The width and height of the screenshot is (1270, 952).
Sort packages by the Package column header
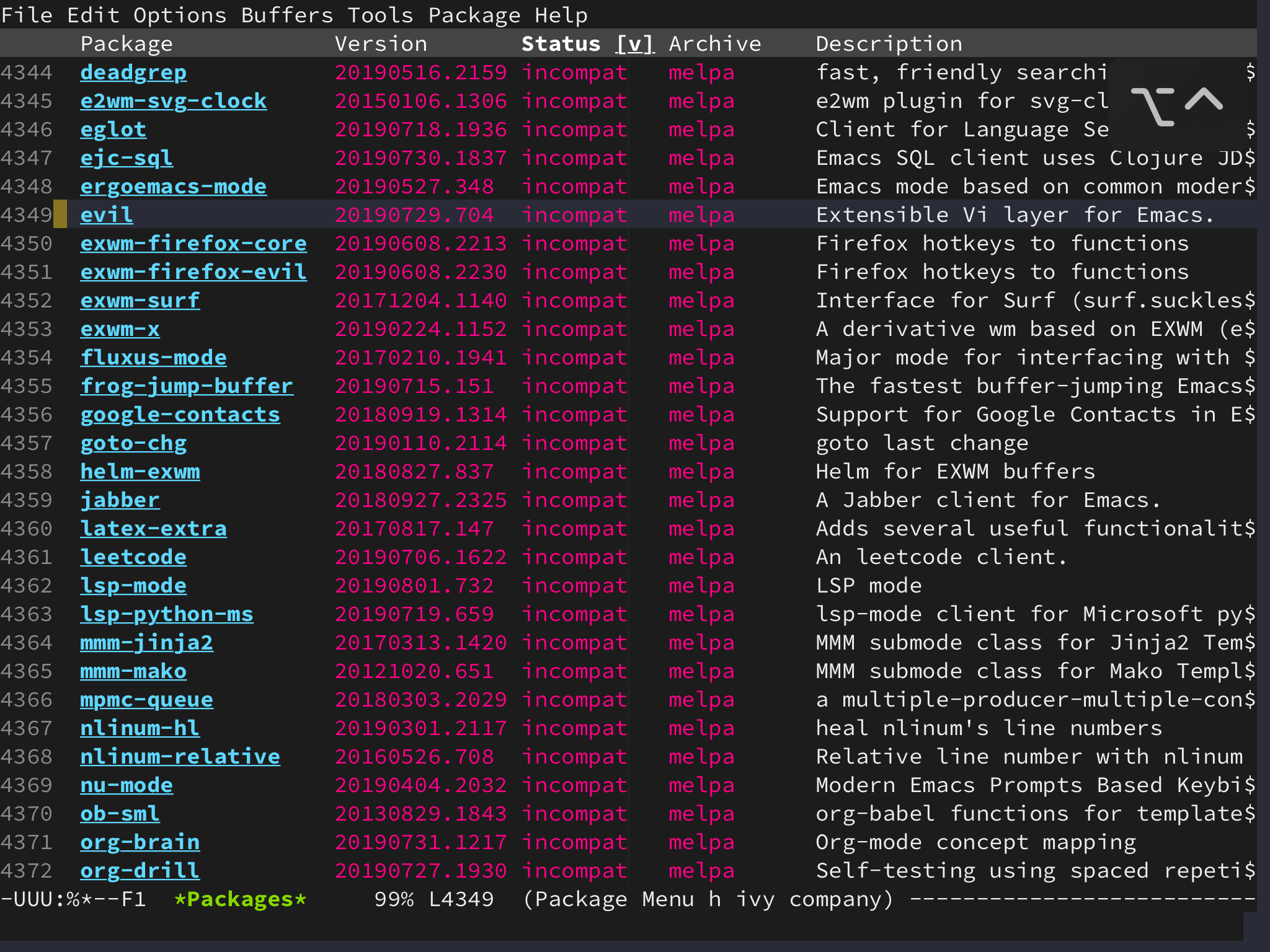click(126, 43)
